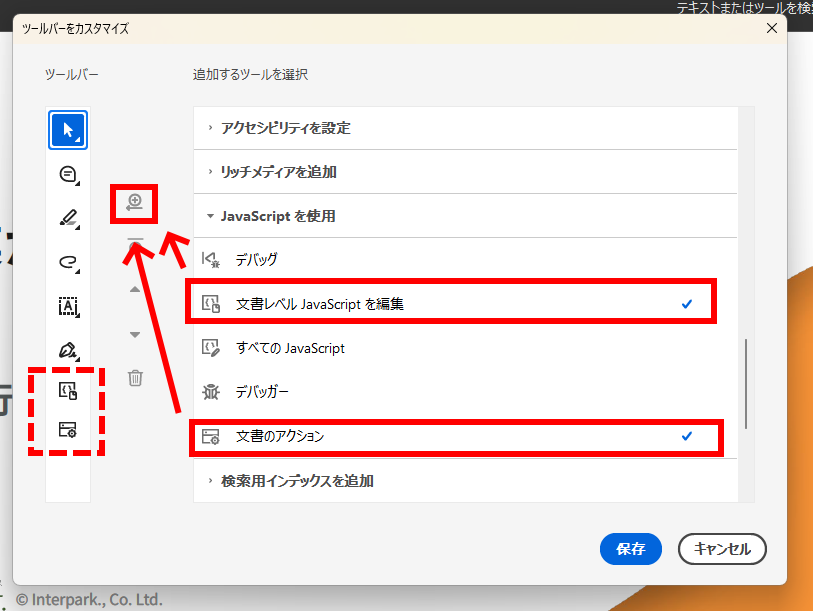Expand リッチメディアを追加 section
813x611 pixels.
click(278, 172)
